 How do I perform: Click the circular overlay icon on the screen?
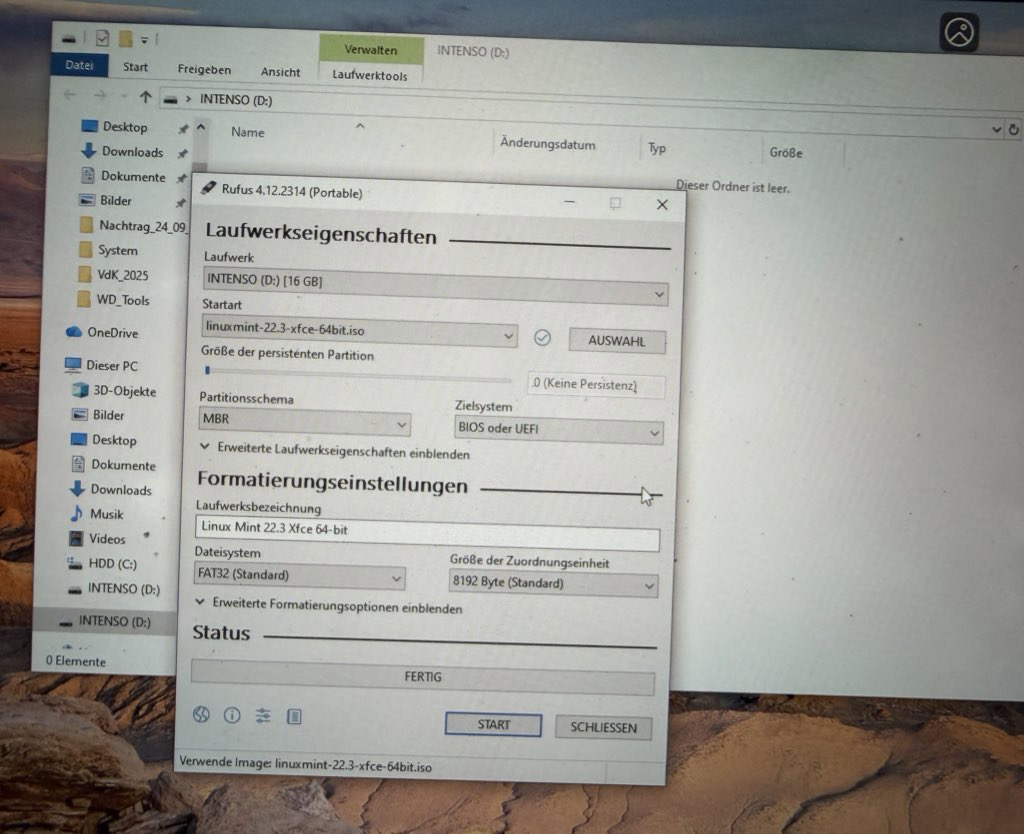[x=959, y=32]
